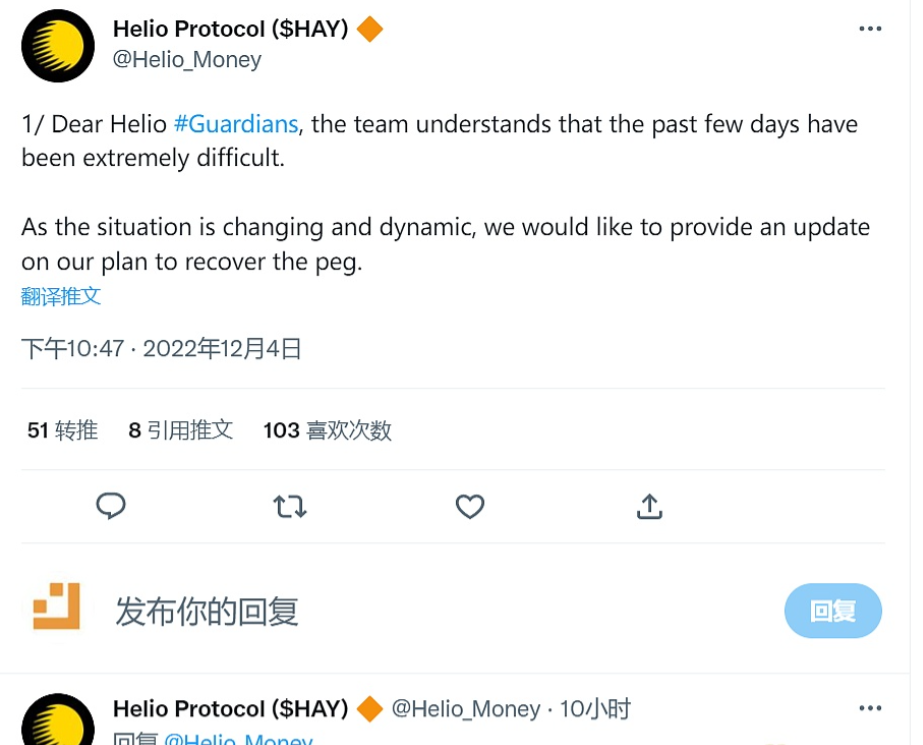The height and width of the screenshot is (745, 923).
Task: Click the 翻译推文 translate link
Action: [x=60, y=297]
